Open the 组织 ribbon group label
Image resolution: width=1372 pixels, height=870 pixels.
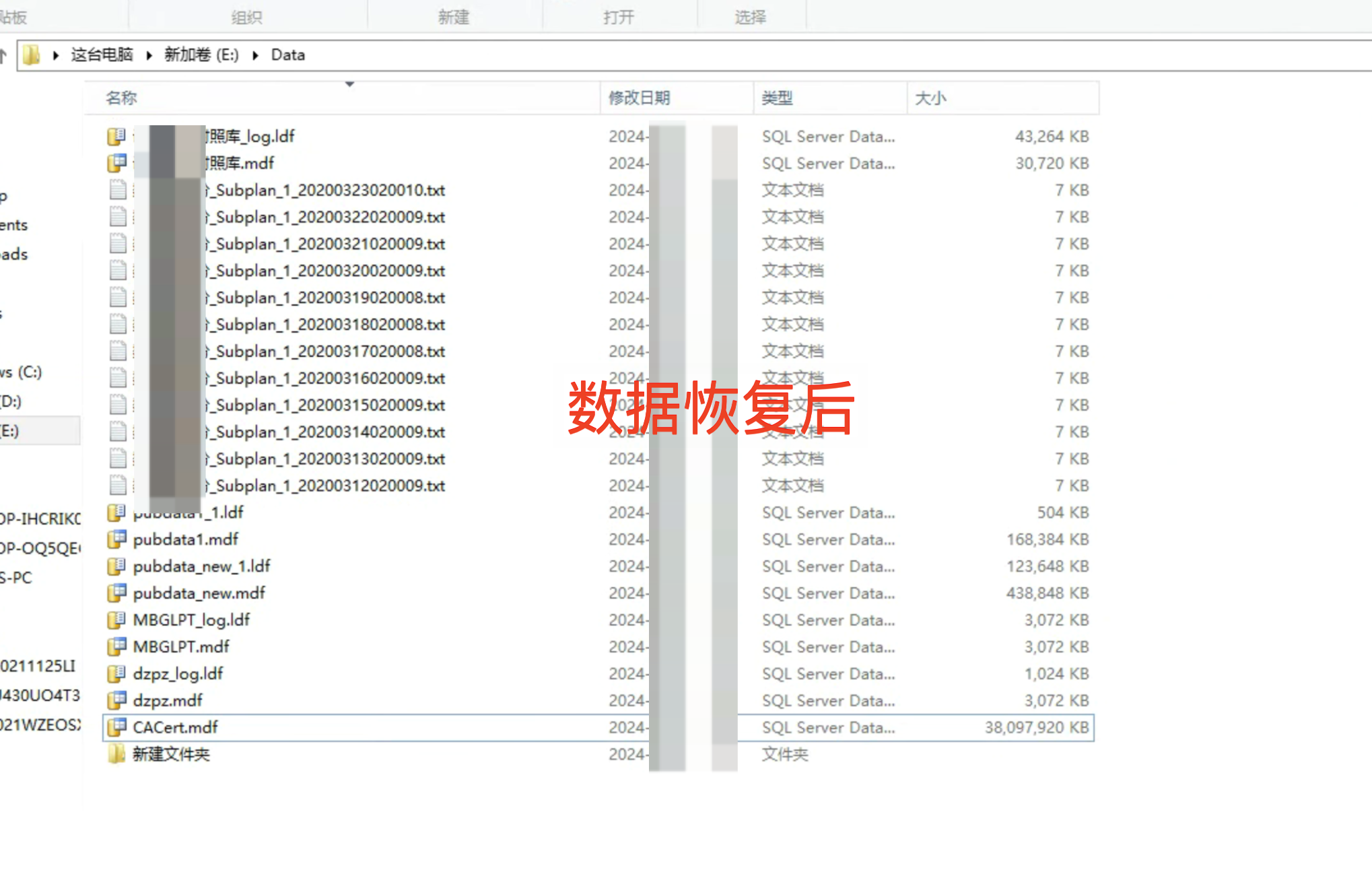pos(246,18)
